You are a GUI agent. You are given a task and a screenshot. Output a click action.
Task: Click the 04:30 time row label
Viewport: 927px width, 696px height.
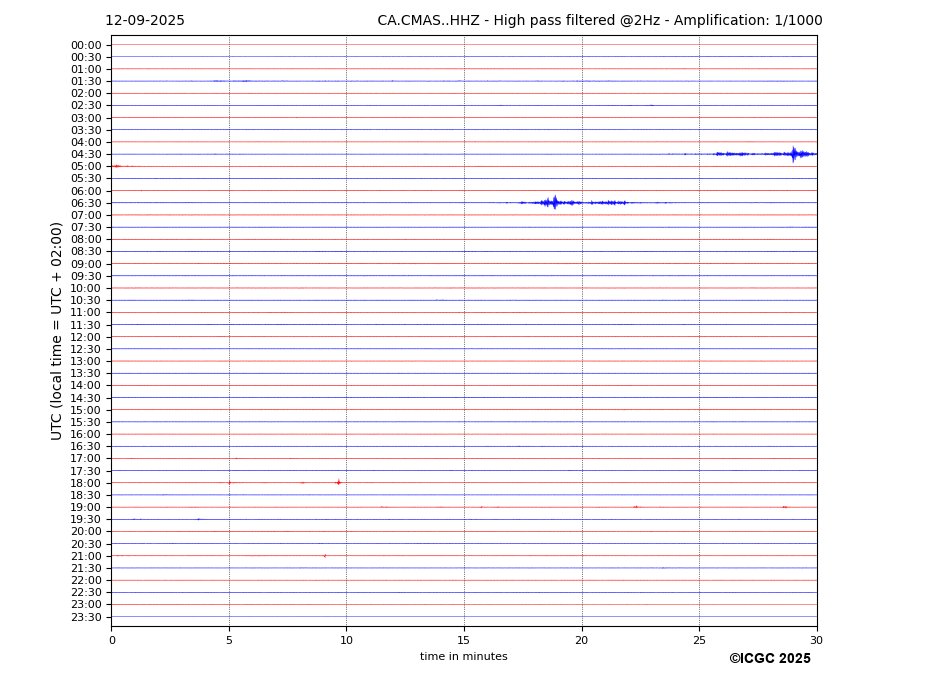pyautogui.click(x=86, y=154)
